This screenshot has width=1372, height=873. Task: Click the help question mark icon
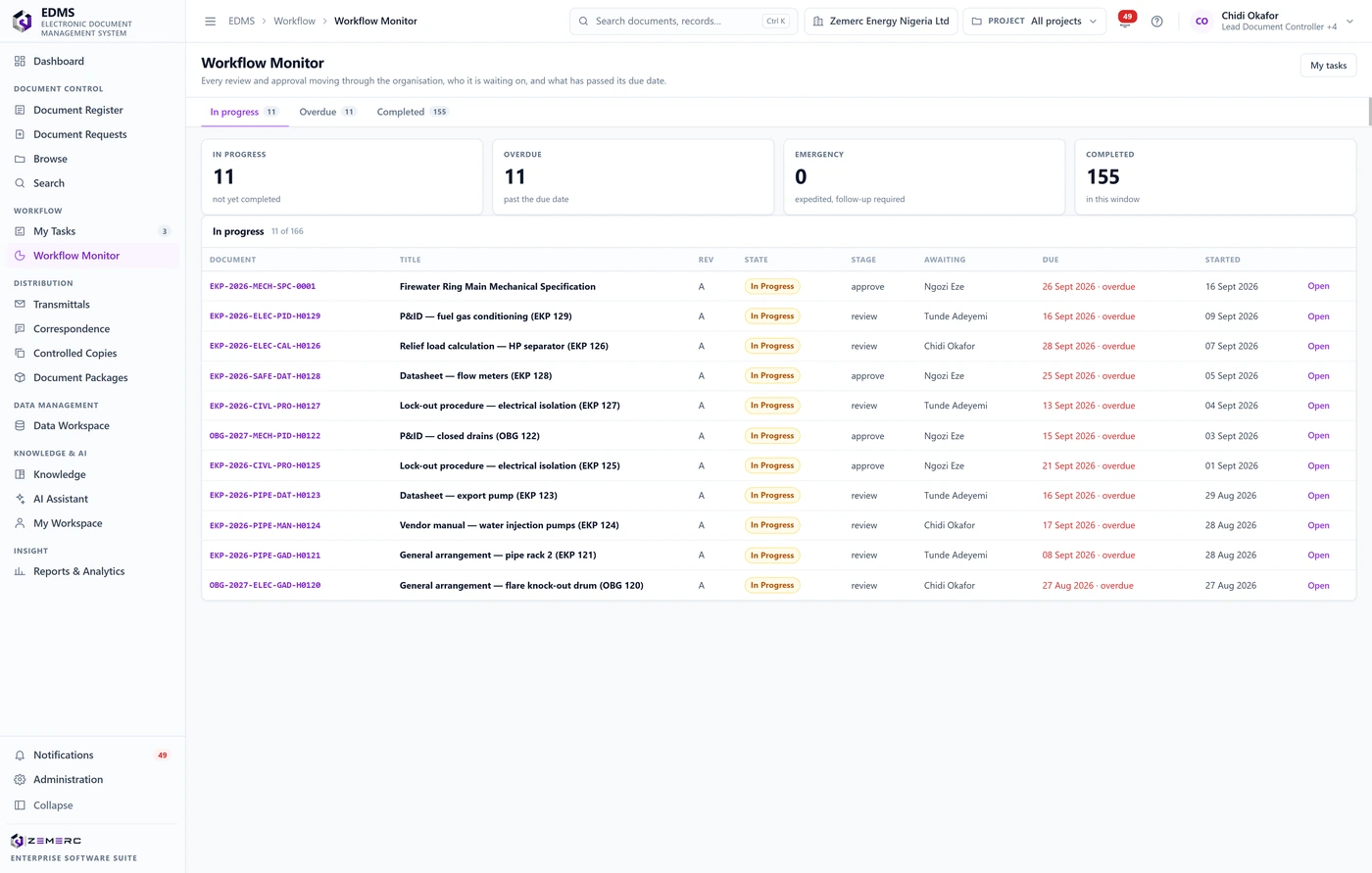point(1157,21)
